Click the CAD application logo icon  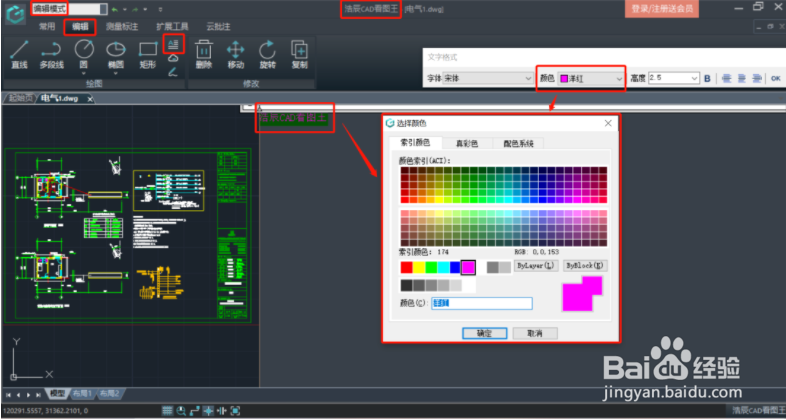[16, 14]
